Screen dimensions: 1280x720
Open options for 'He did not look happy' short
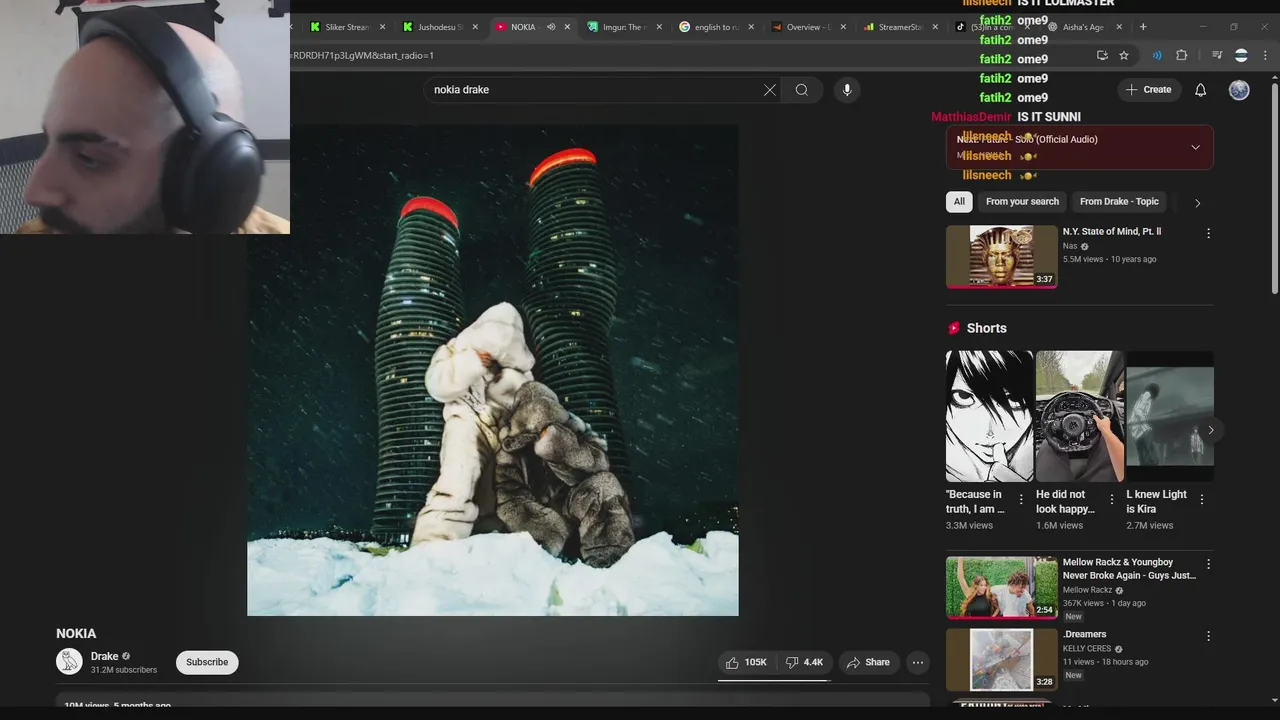pyautogui.click(x=1111, y=499)
